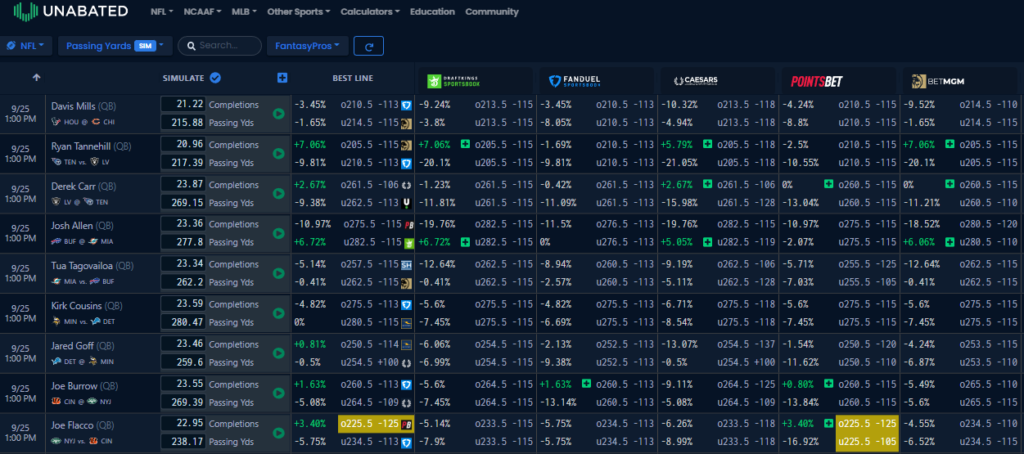
Task: Run simulation for Davis Mills row
Action: tap(278, 113)
